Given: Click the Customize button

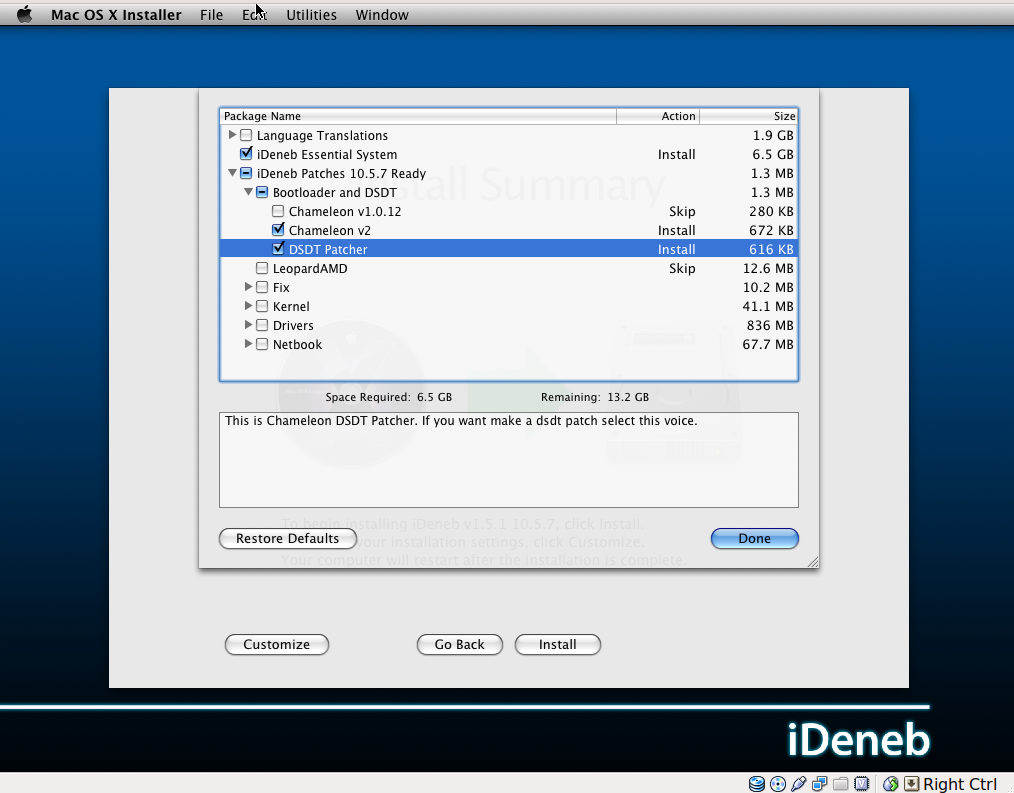Looking at the screenshot, I should (x=277, y=645).
